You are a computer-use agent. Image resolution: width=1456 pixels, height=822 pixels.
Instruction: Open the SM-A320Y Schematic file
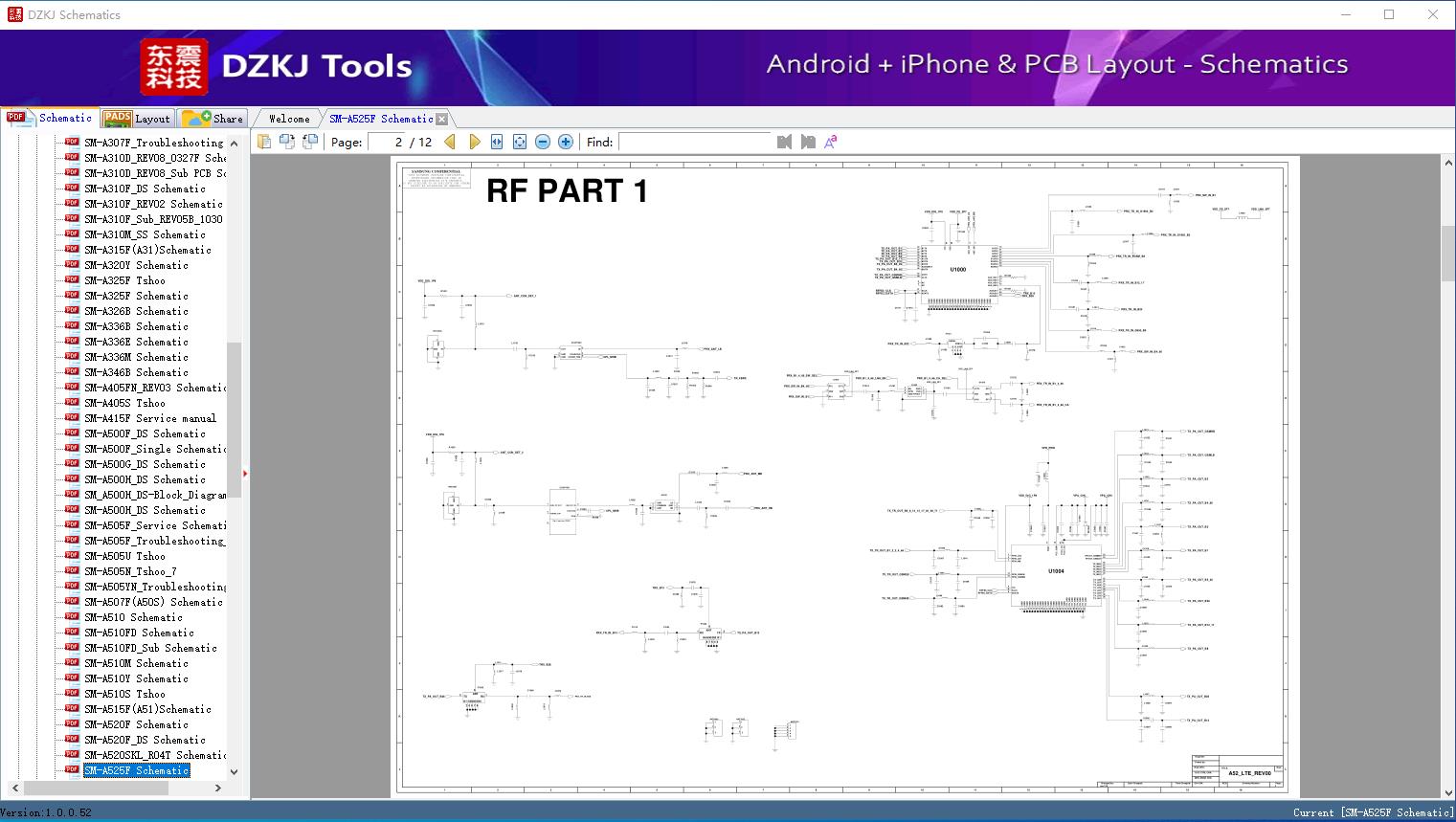coord(136,265)
